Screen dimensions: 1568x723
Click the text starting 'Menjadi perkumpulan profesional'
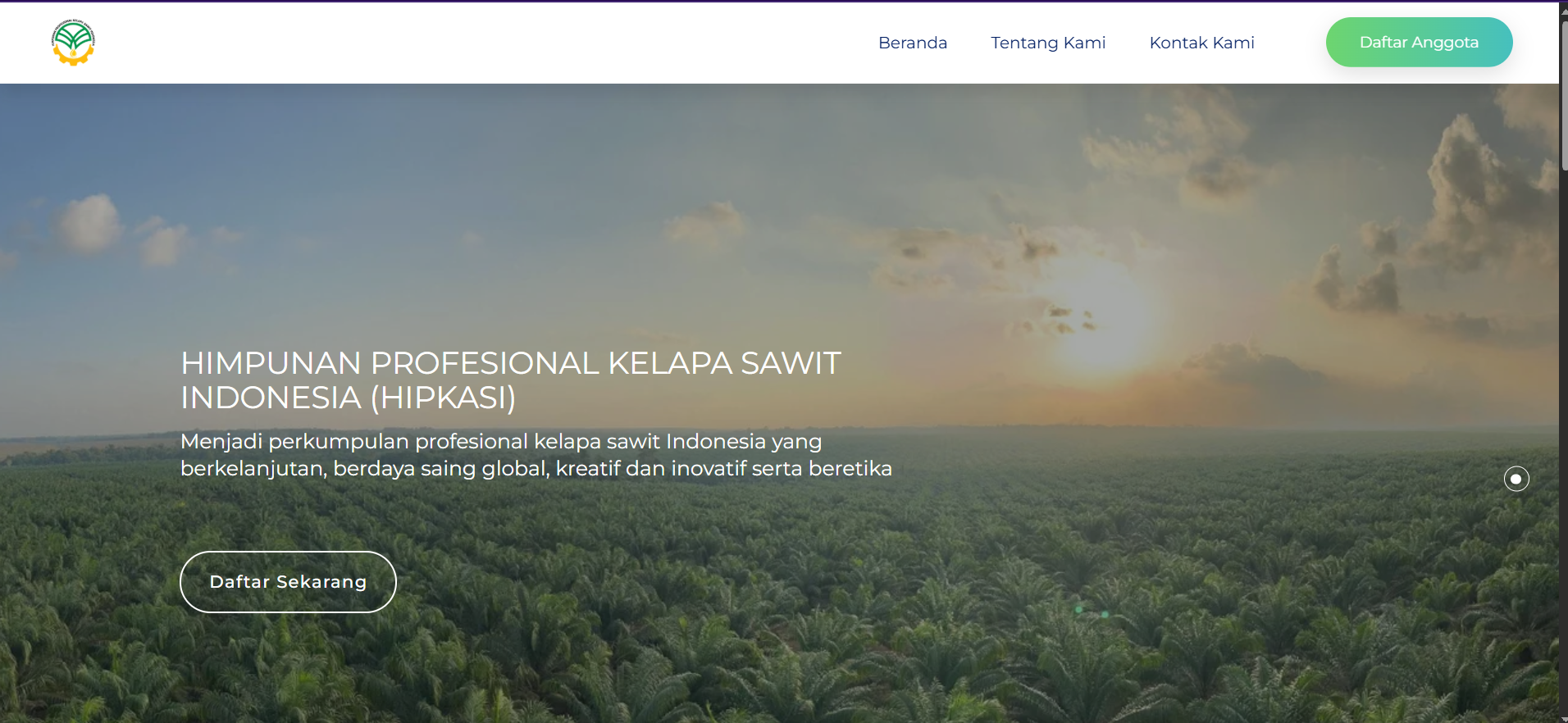click(x=536, y=455)
